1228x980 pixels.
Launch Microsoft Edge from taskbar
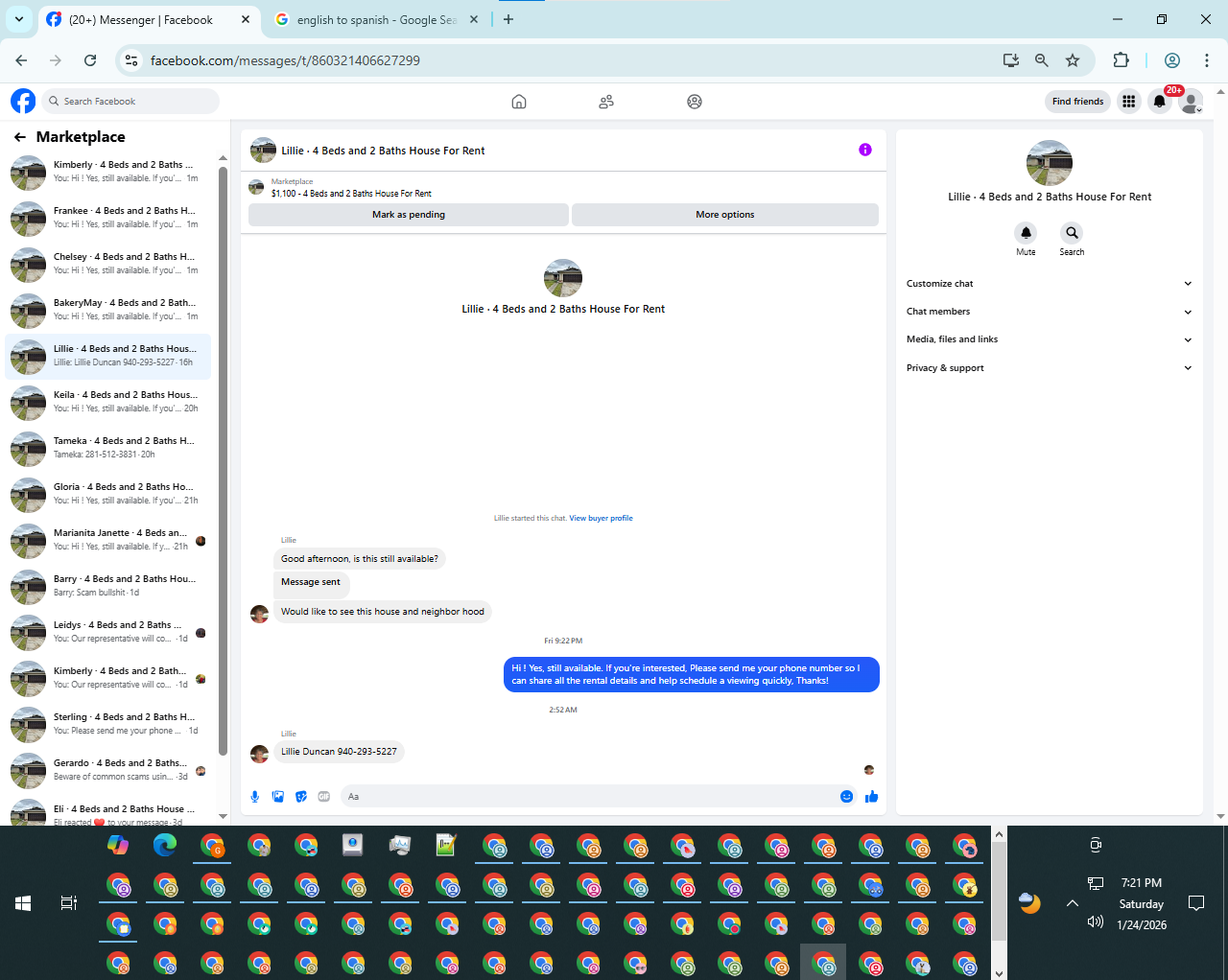(x=165, y=845)
